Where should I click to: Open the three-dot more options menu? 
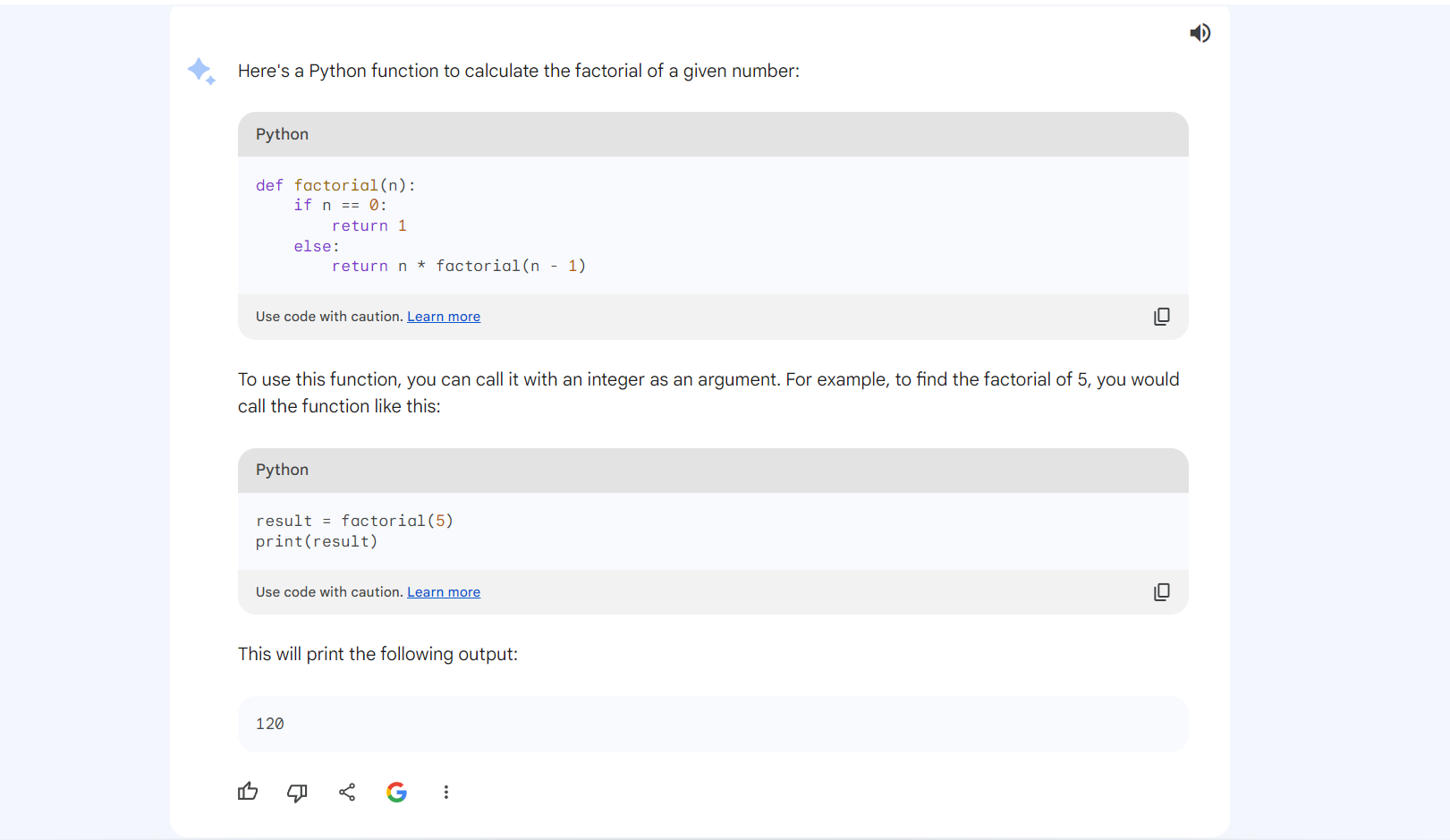[x=446, y=792]
